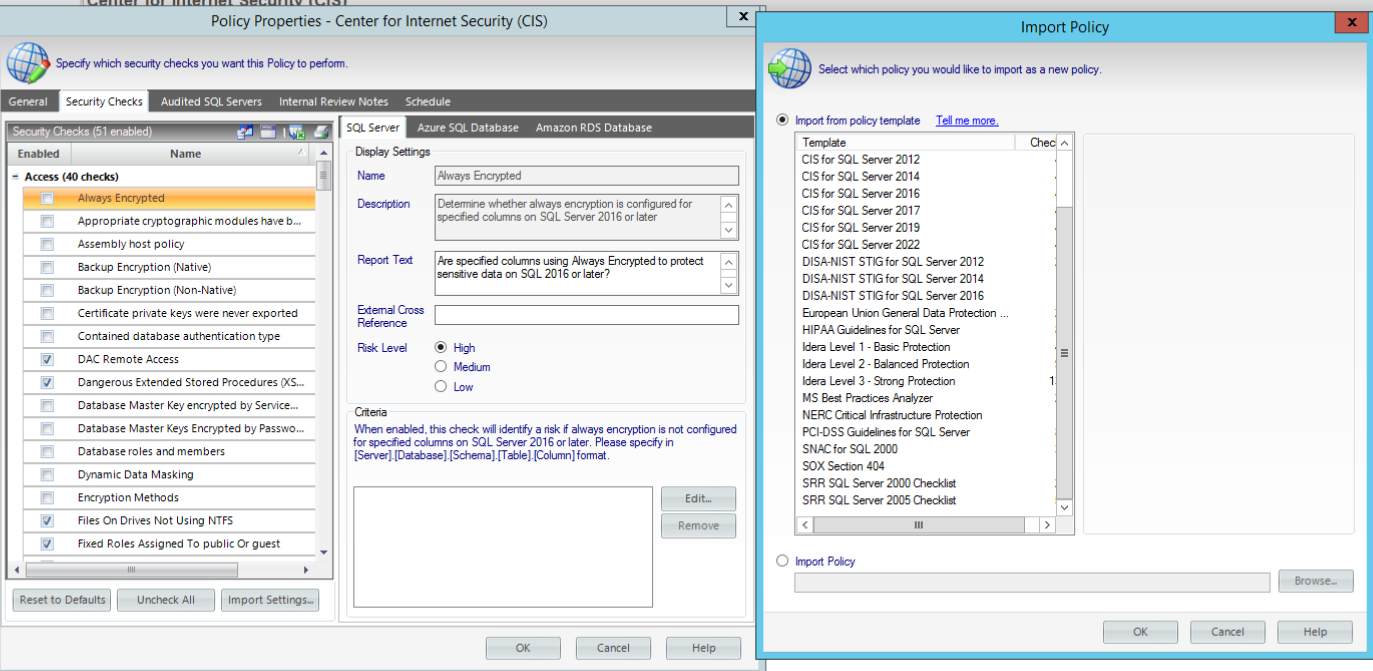
Task: Click the Reset to Defaults button
Action: click(63, 600)
